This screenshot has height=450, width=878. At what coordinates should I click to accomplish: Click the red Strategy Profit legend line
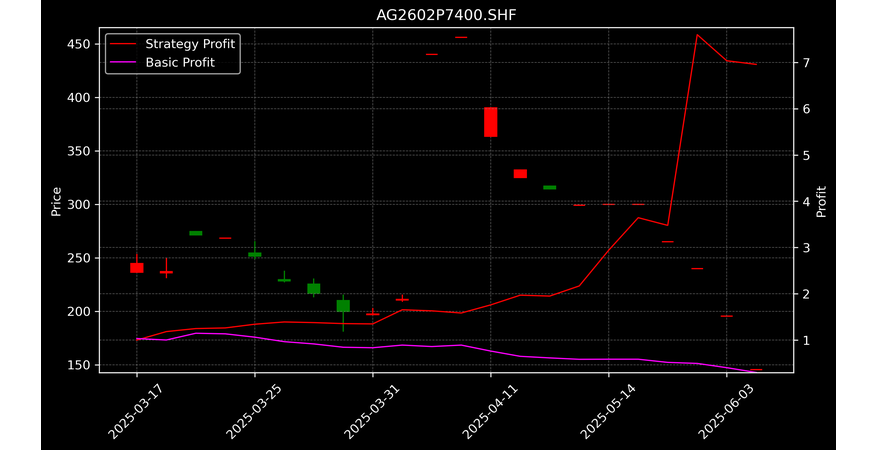tap(123, 44)
